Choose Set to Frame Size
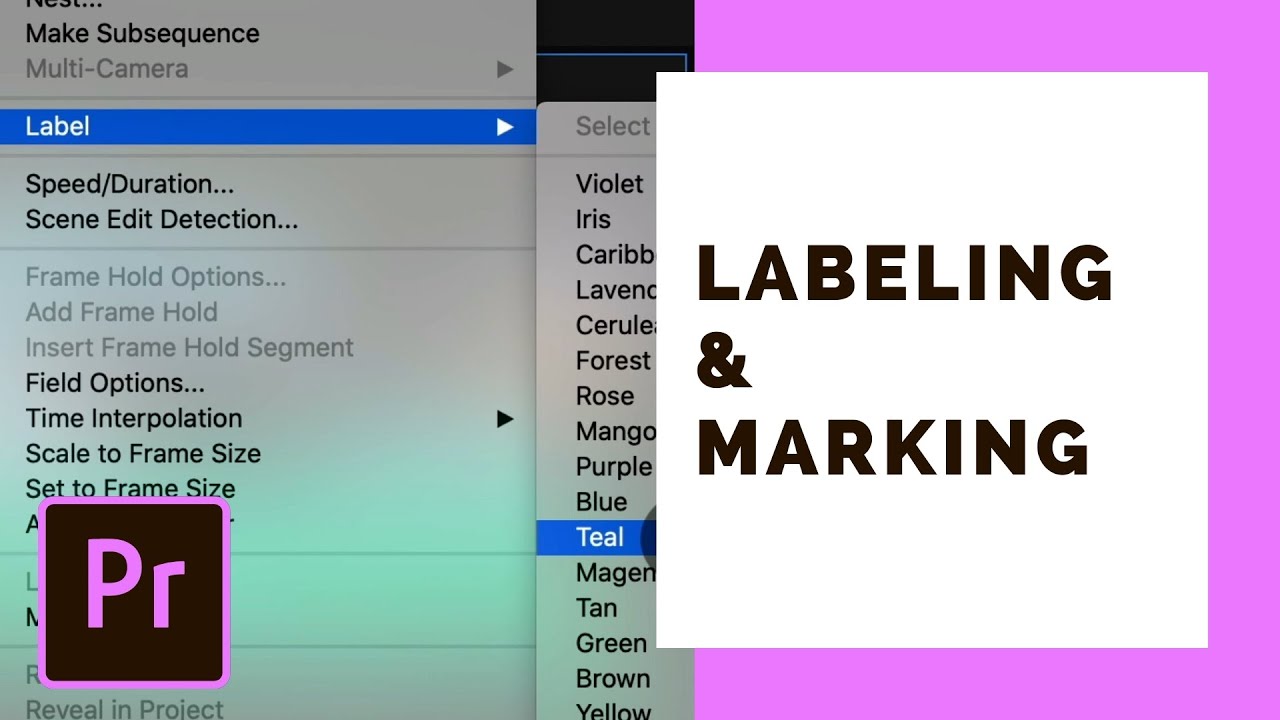 131,489
